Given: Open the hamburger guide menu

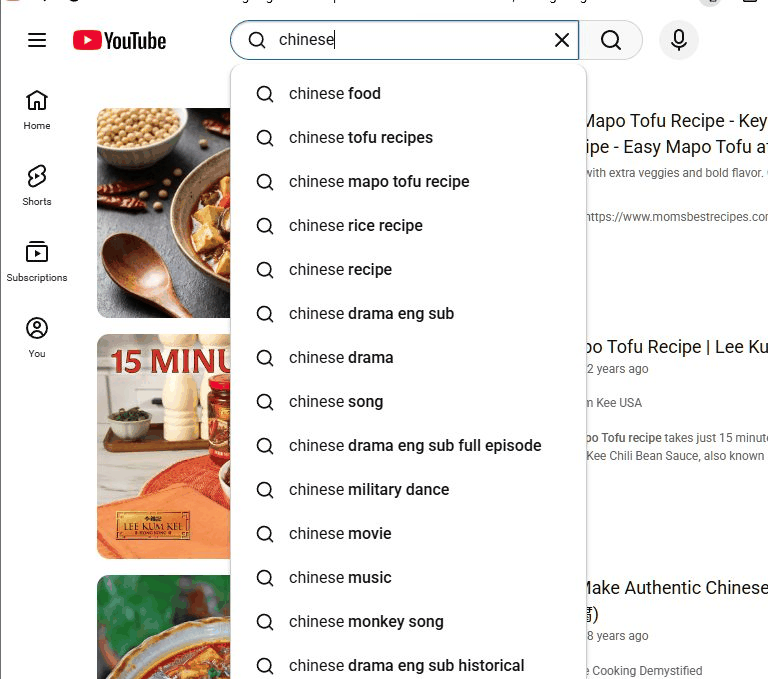Looking at the screenshot, I should coord(37,40).
